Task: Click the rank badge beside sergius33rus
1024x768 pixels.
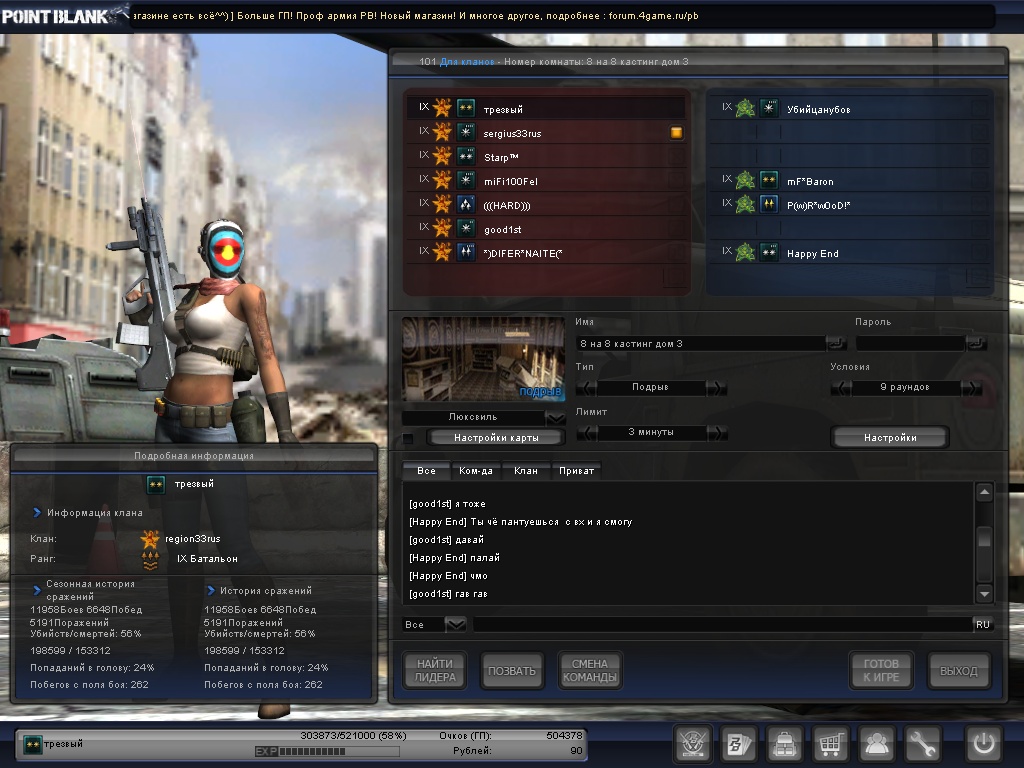Action: [466, 133]
